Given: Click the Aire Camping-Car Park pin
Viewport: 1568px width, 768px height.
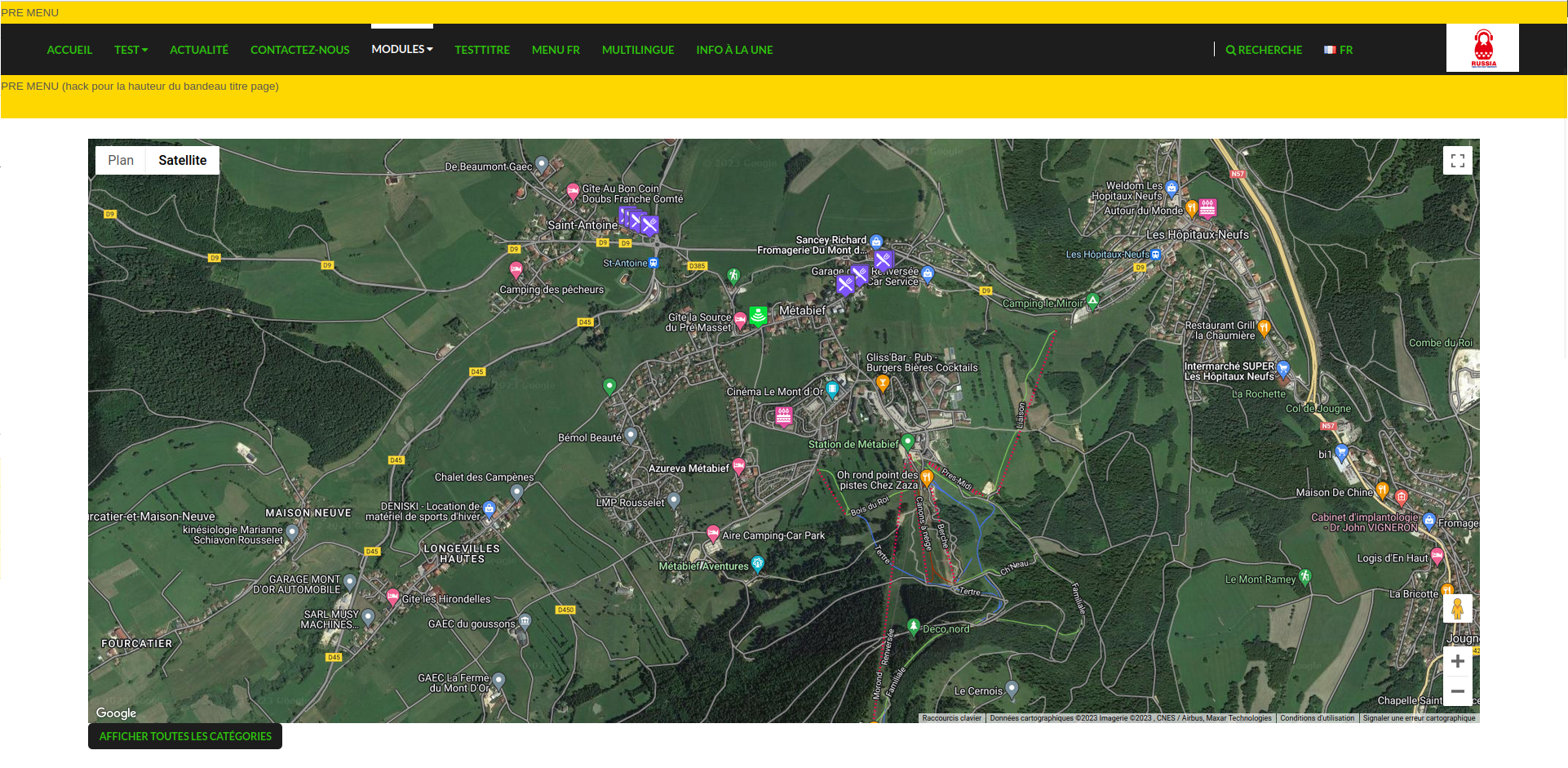Looking at the screenshot, I should coord(713,533).
